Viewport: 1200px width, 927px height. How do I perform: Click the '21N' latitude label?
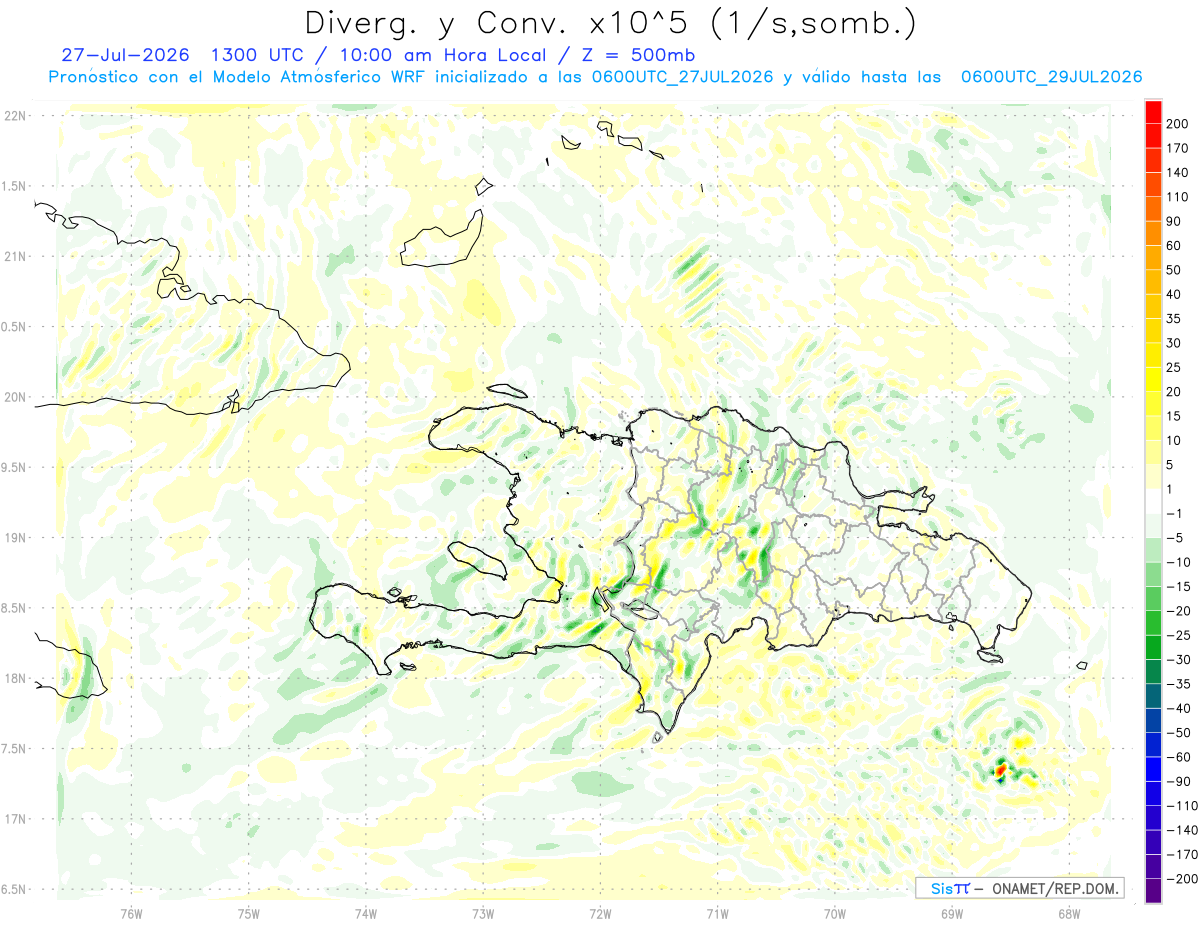tap(15, 256)
